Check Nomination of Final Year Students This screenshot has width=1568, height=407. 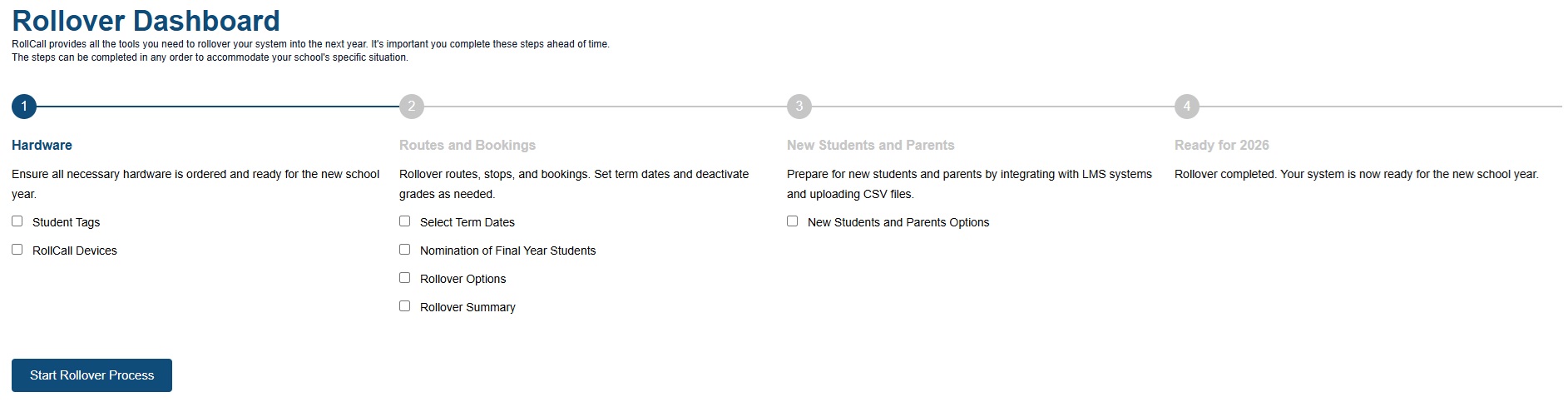[x=405, y=250]
